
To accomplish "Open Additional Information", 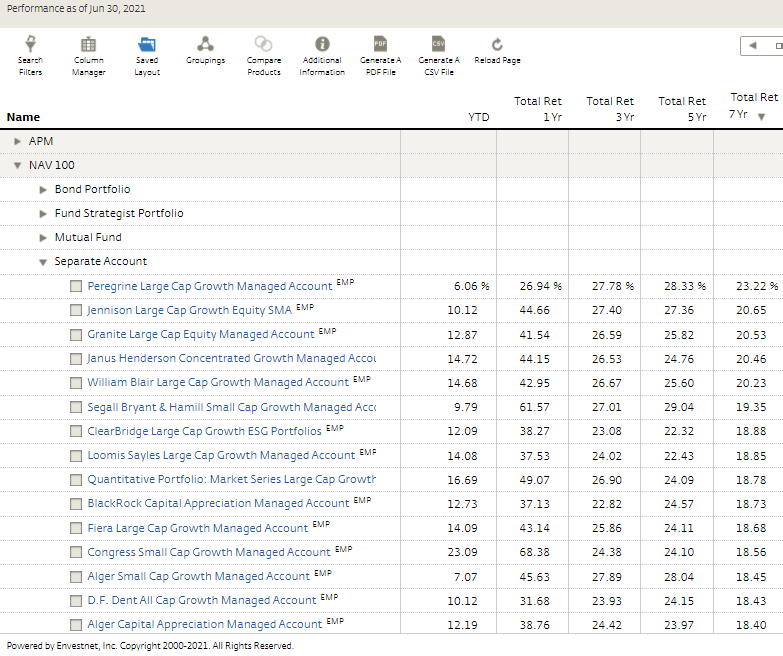I will coord(322,55).
